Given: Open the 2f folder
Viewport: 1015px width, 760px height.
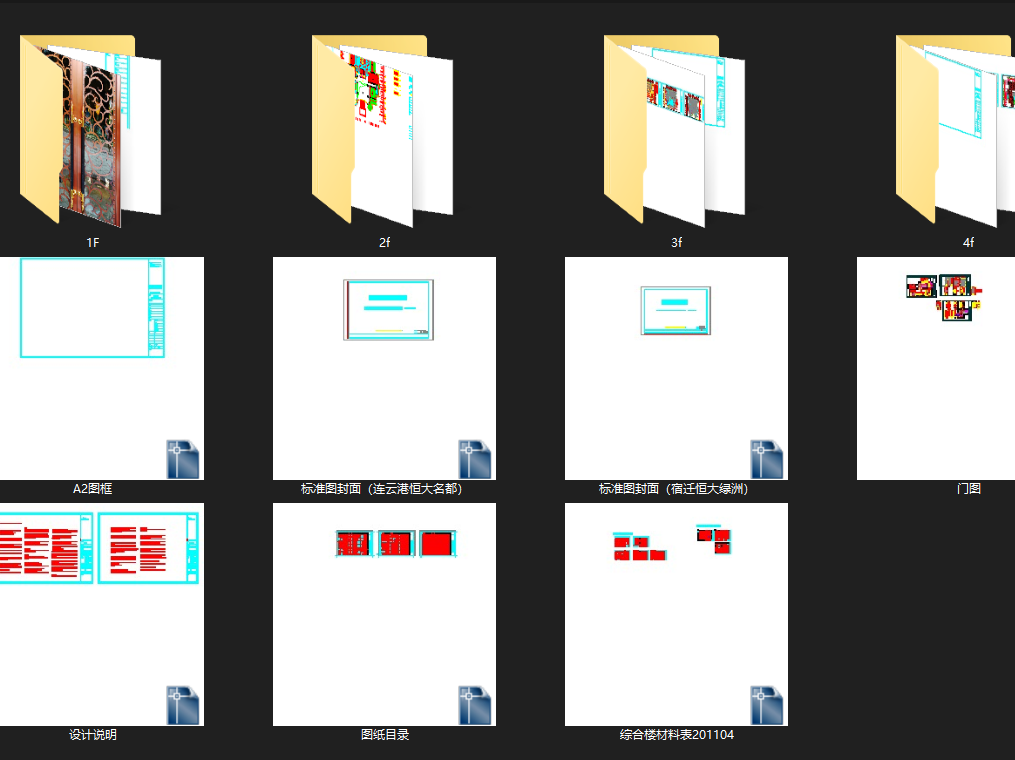Looking at the screenshot, I should (383, 131).
